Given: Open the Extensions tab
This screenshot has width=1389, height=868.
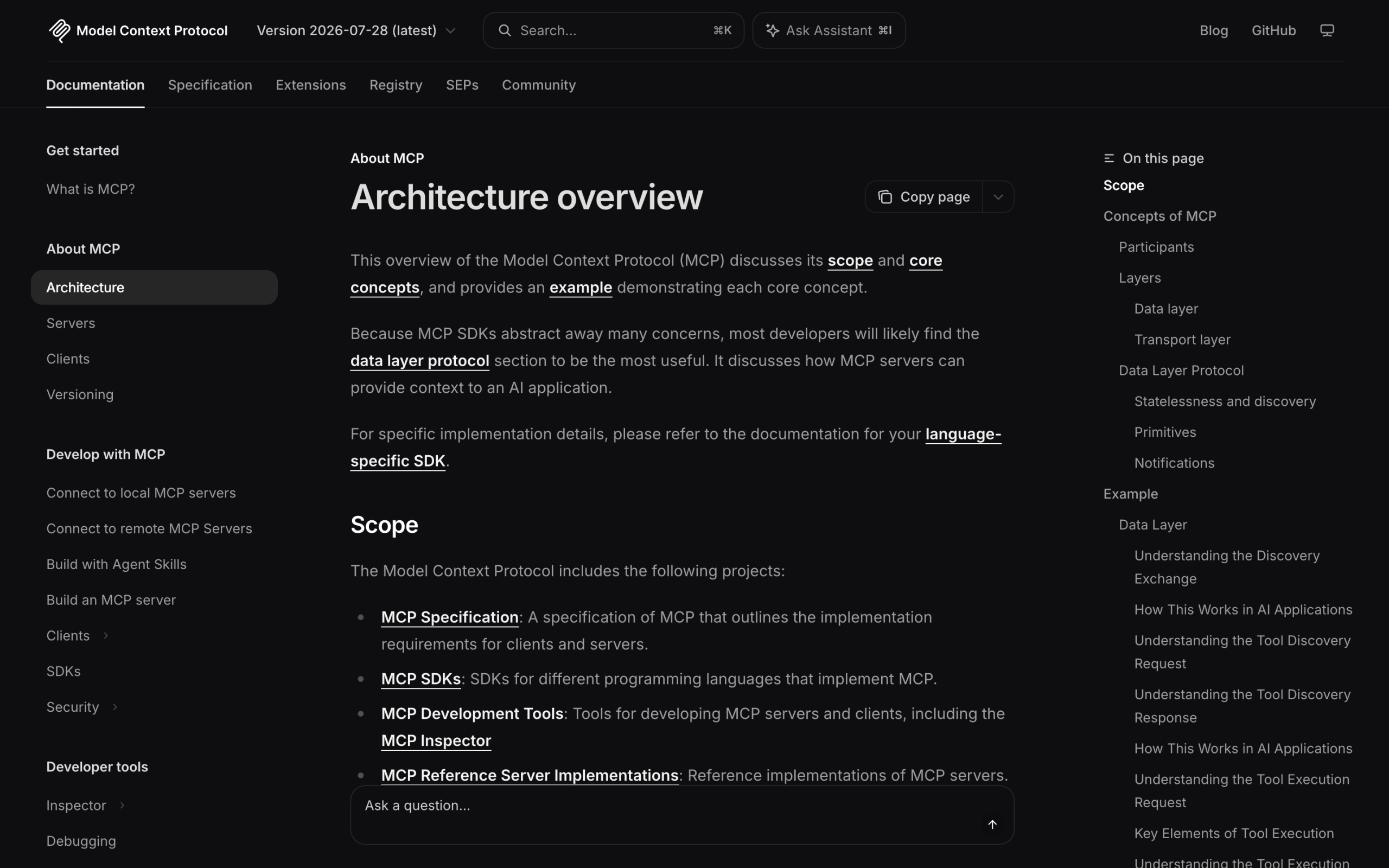Looking at the screenshot, I should pyautogui.click(x=310, y=85).
